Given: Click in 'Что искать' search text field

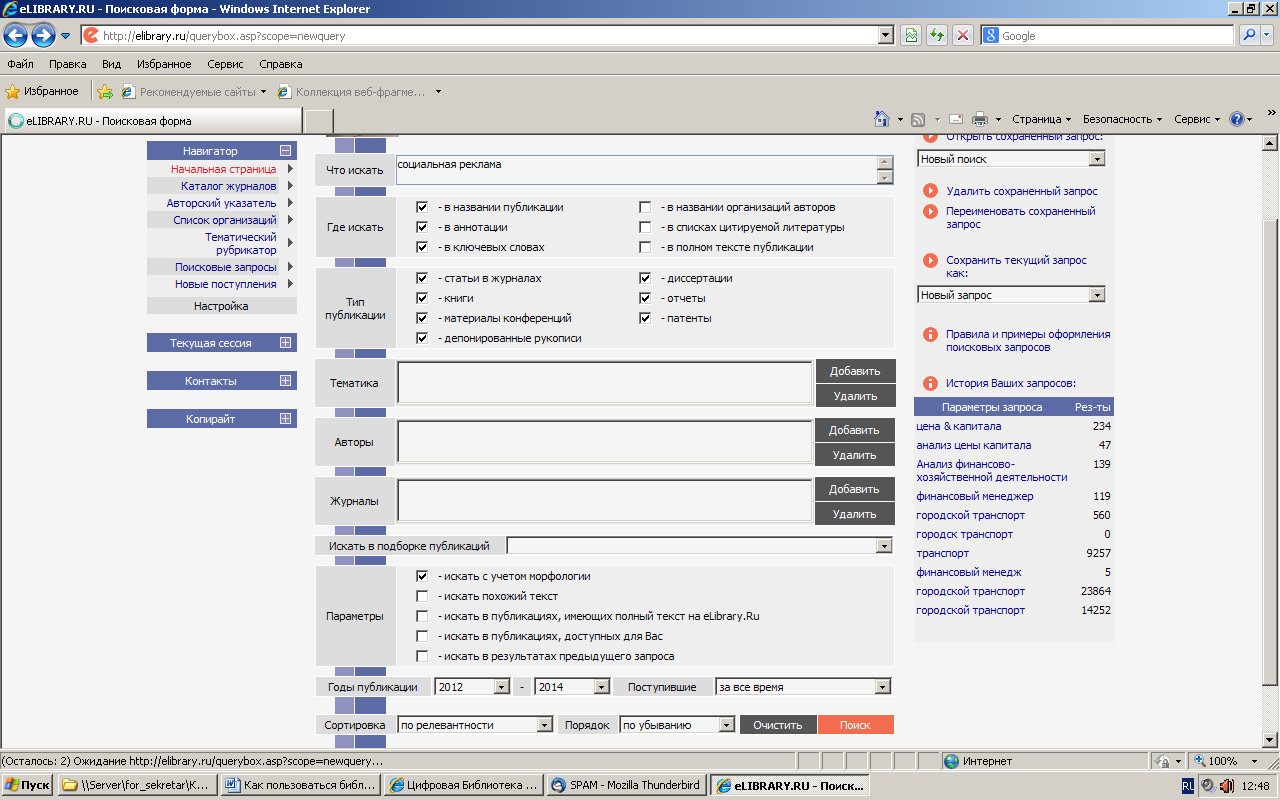Looking at the screenshot, I should tap(636, 170).
